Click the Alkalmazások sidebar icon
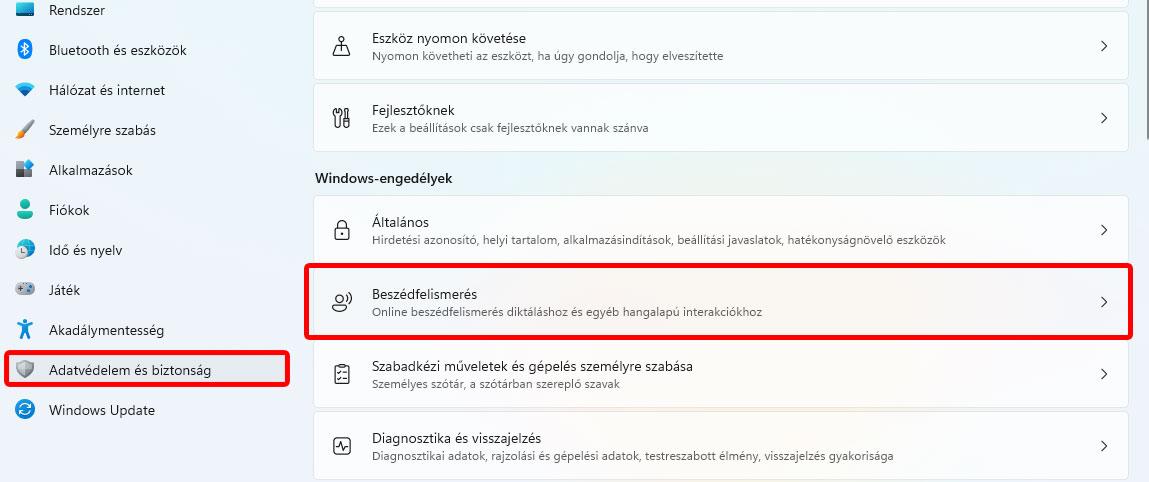The image size is (1149, 482). [26, 170]
